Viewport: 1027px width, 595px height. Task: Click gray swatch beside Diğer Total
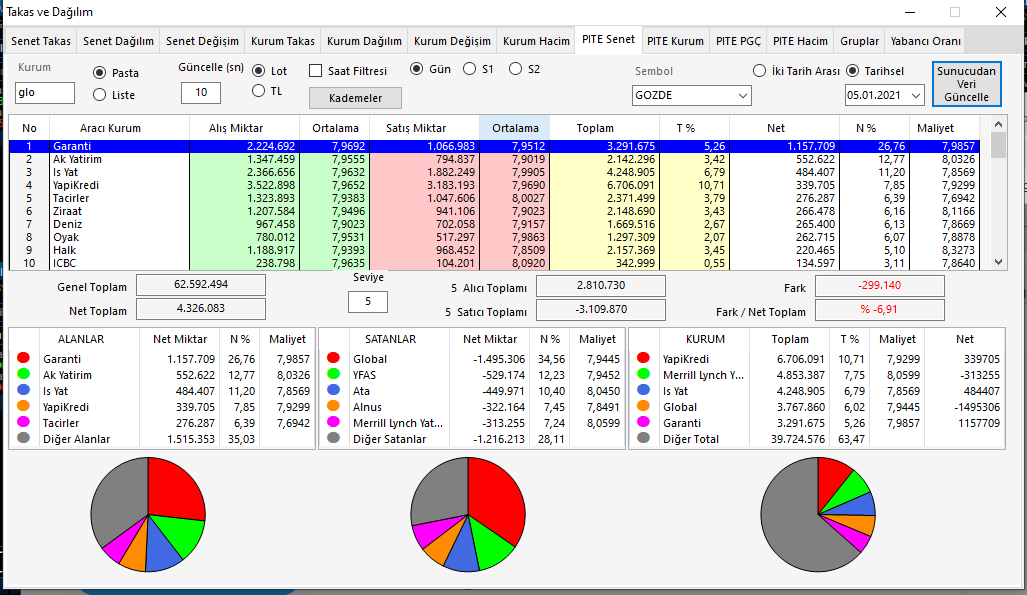coord(643,438)
